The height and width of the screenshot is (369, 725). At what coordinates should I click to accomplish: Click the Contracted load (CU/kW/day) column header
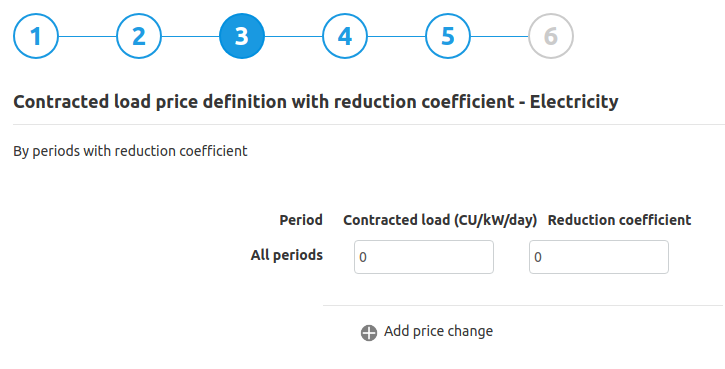440,220
